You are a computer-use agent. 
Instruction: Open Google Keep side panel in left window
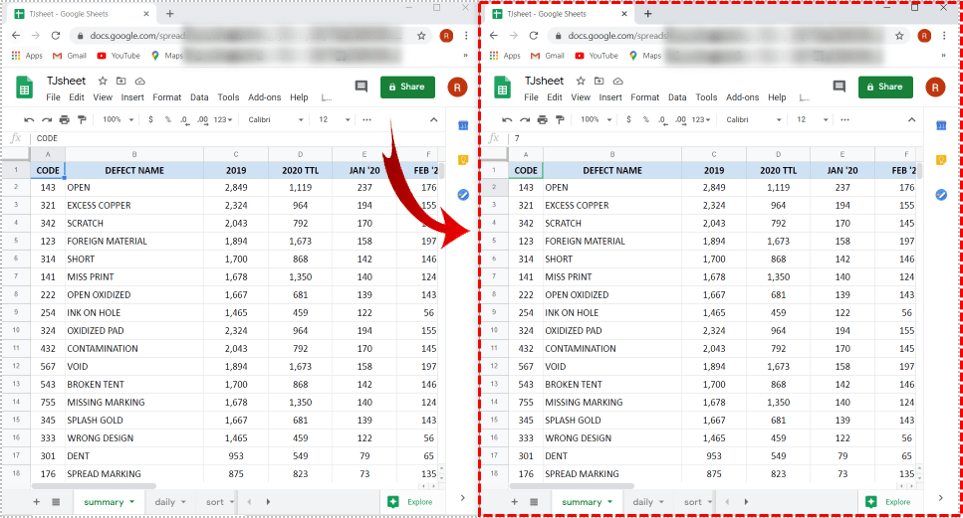click(x=463, y=160)
